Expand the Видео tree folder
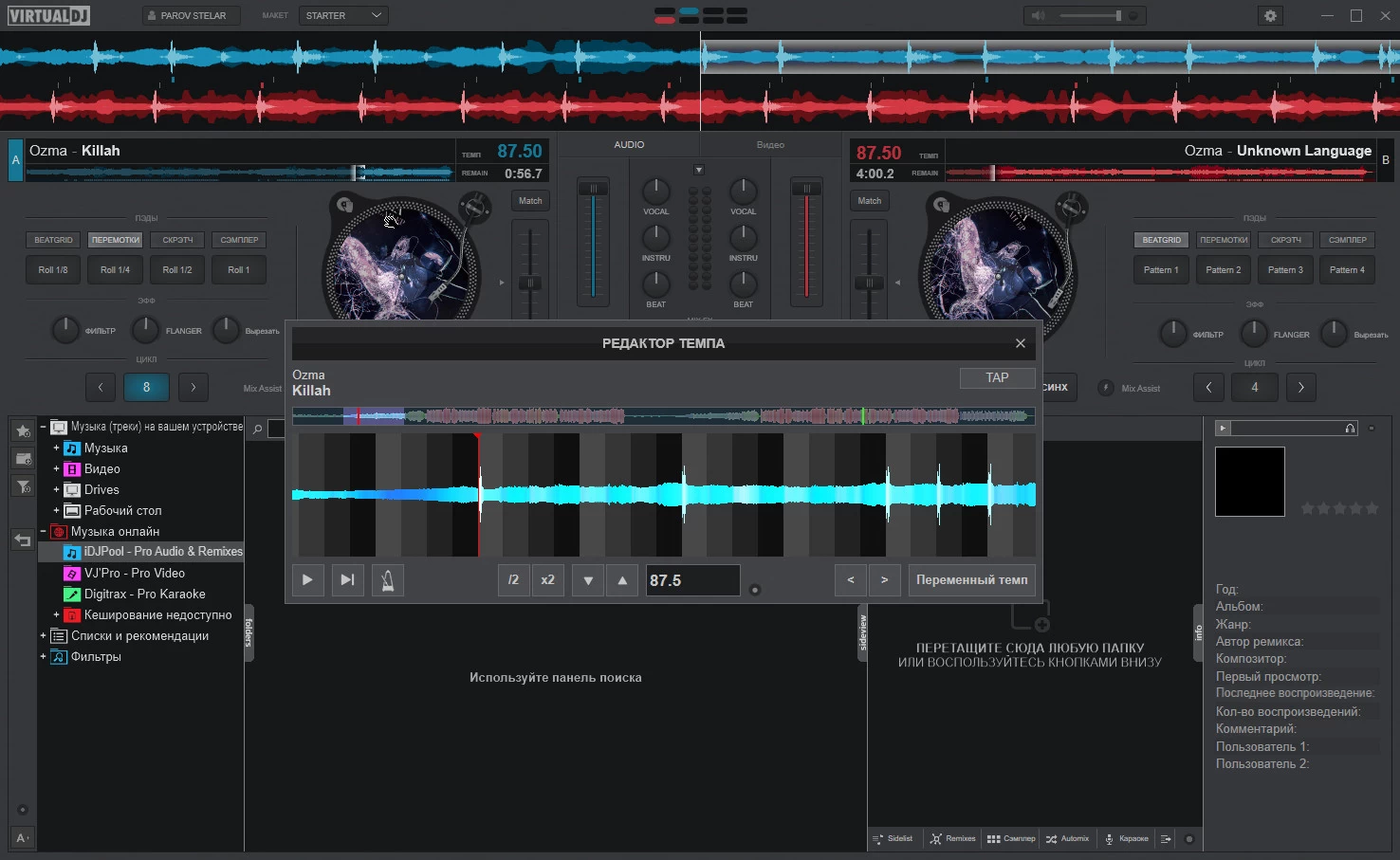 pos(56,468)
